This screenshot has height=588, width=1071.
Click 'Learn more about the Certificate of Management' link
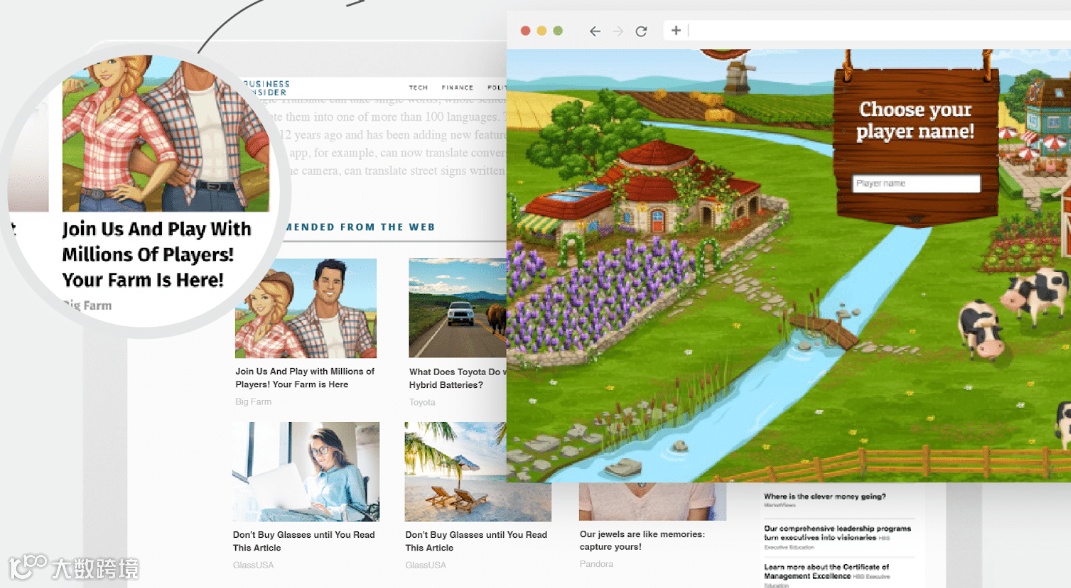point(826,572)
